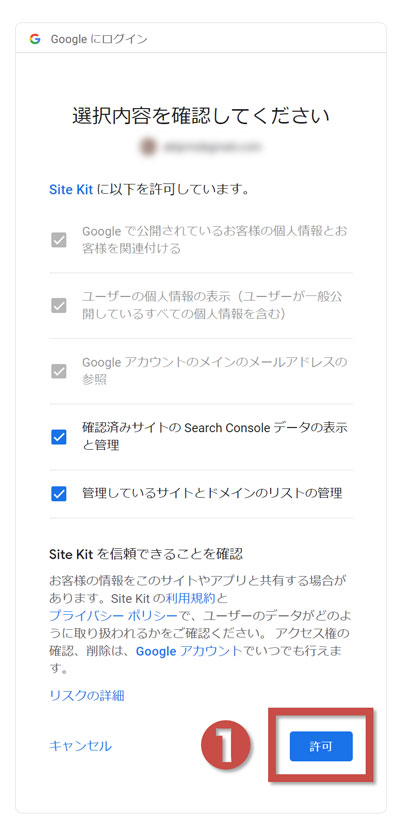Click the blurred account avatar picture
The width and height of the screenshot is (400, 823).
148,147
